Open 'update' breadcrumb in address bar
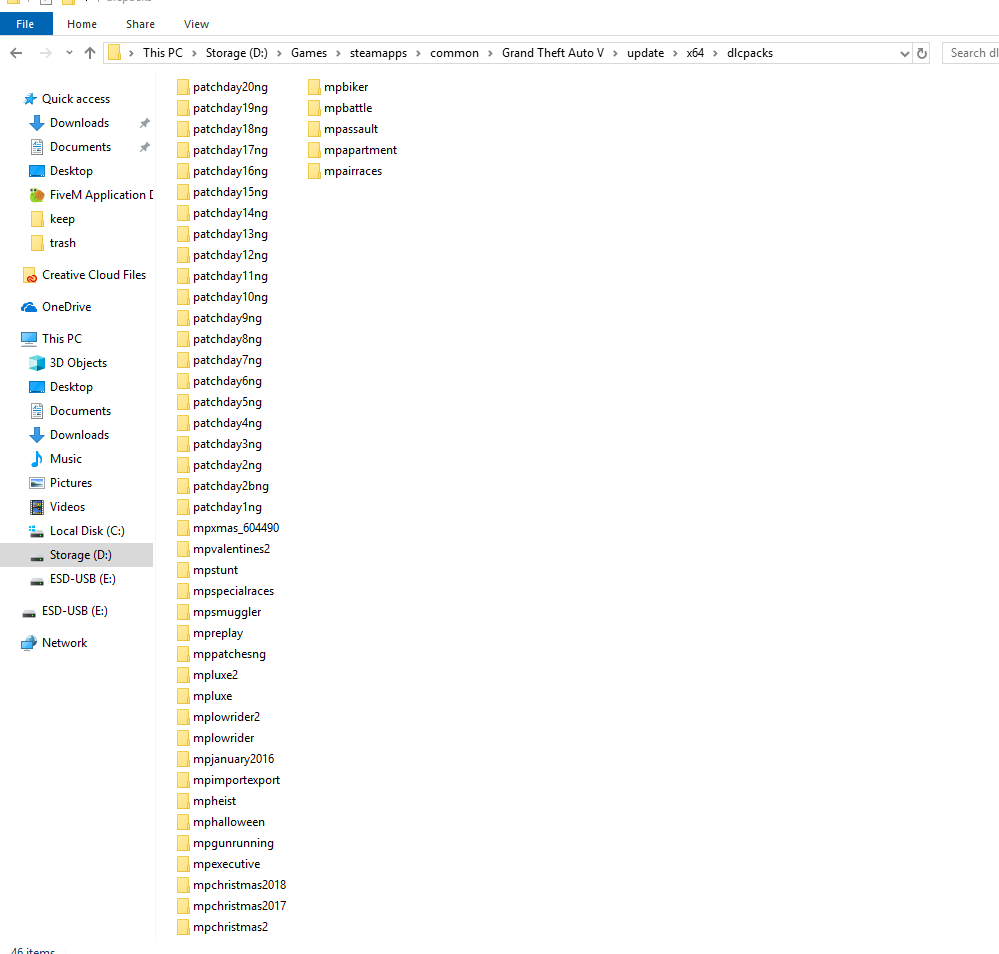Screen dimensions: 999x954 click(645, 53)
